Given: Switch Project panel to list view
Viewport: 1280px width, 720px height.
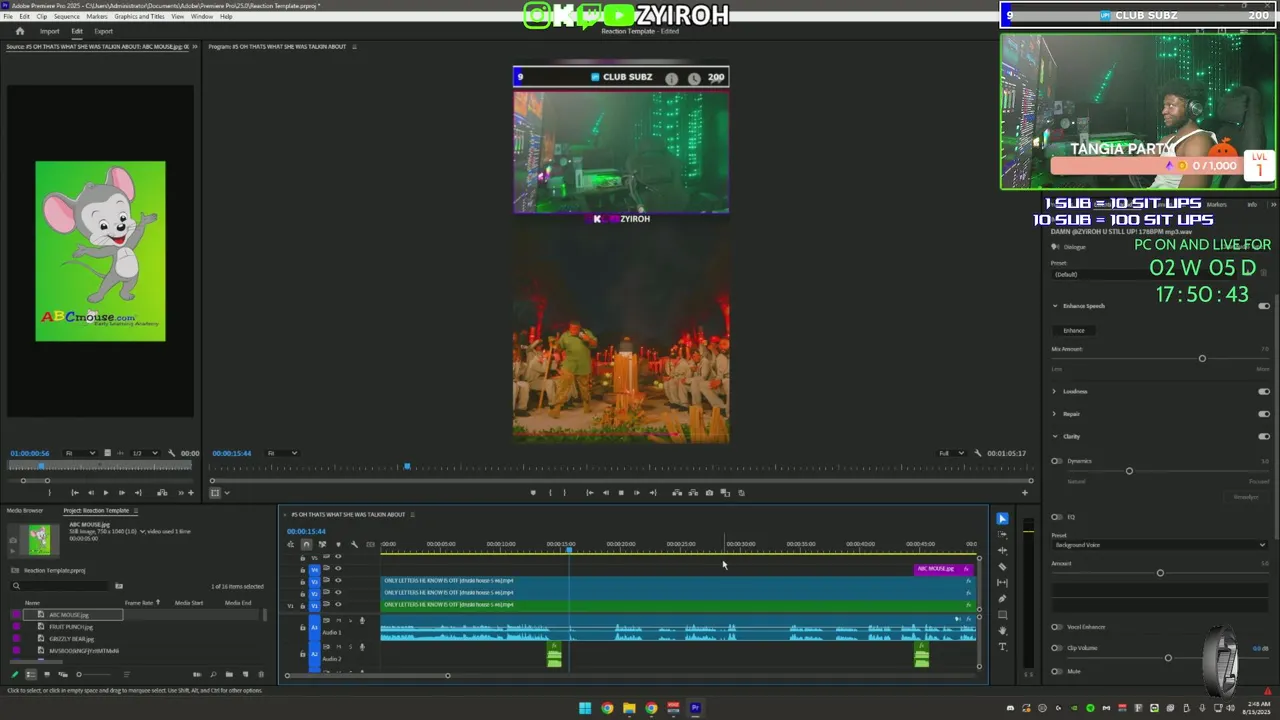Looking at the screenshot, I should pos(30,674).
